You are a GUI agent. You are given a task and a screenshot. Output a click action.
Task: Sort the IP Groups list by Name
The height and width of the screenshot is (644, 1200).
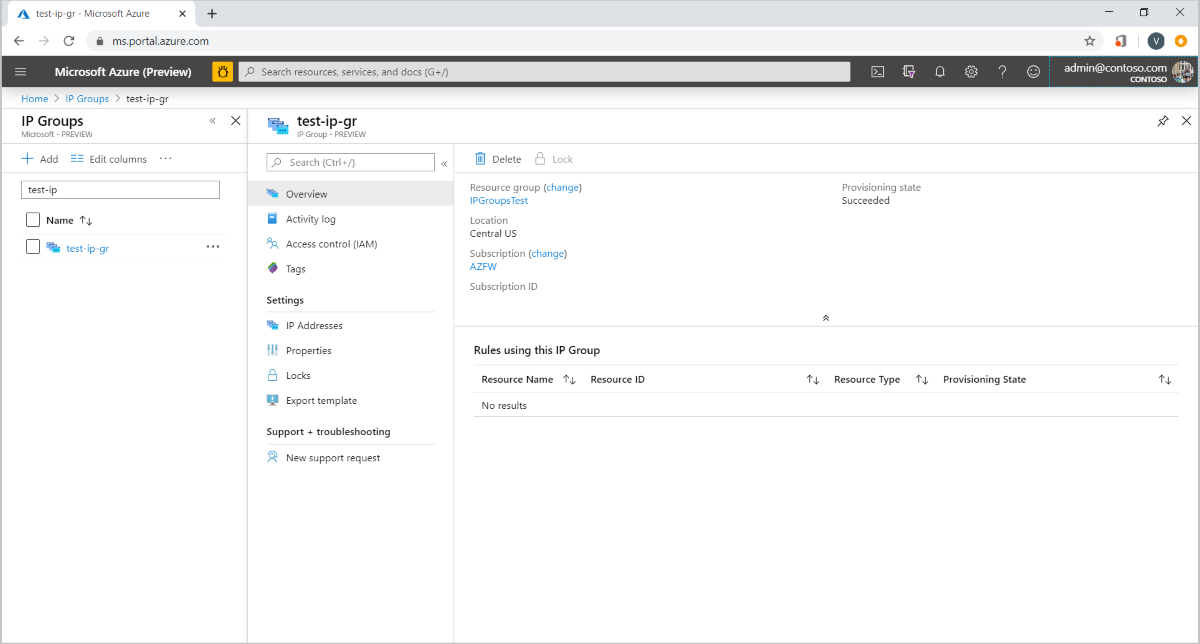pyautogui.click(x=86, y=220)
